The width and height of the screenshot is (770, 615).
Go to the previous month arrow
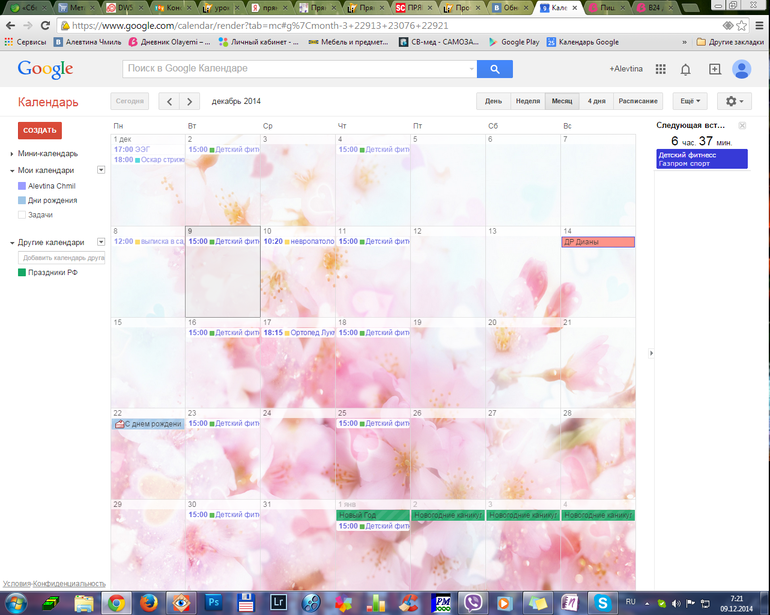169,101
